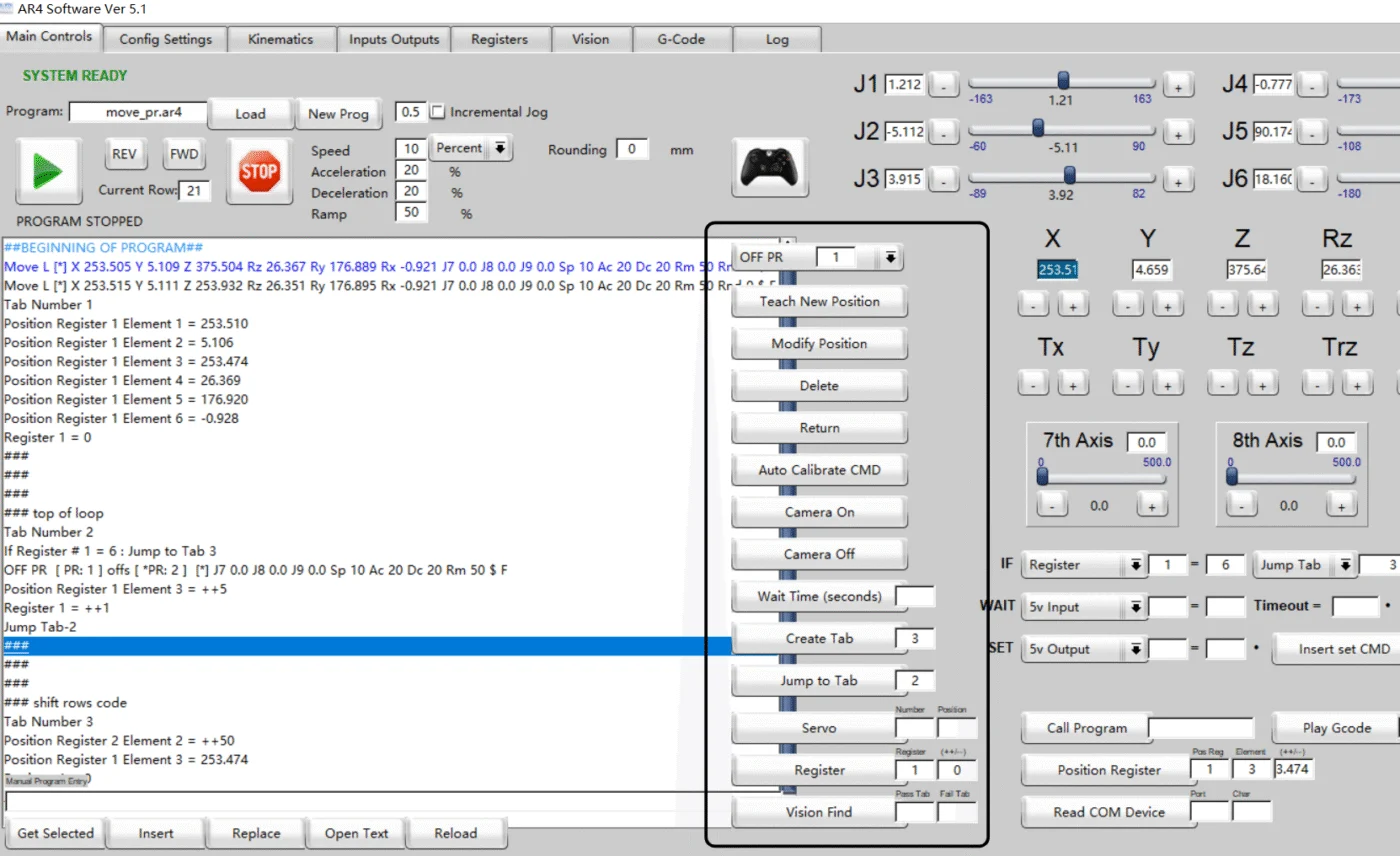Open the SET 5v Output dropdown
Screen dimensions: 1400x856
1084,649
